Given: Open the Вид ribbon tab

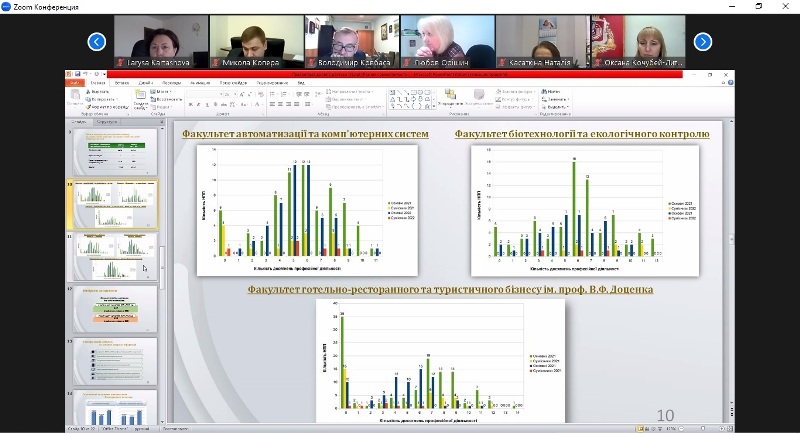Looking at the screenshot, I should (x=301, y=83).
